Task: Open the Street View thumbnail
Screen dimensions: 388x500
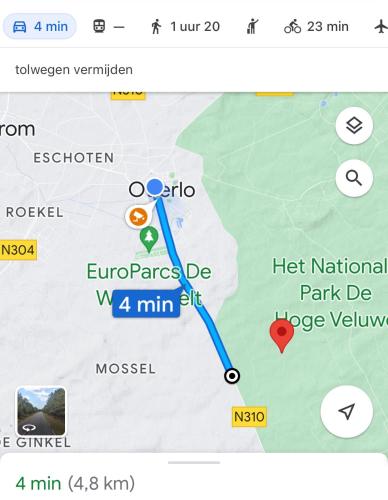Action: click(x=41, y=411)
